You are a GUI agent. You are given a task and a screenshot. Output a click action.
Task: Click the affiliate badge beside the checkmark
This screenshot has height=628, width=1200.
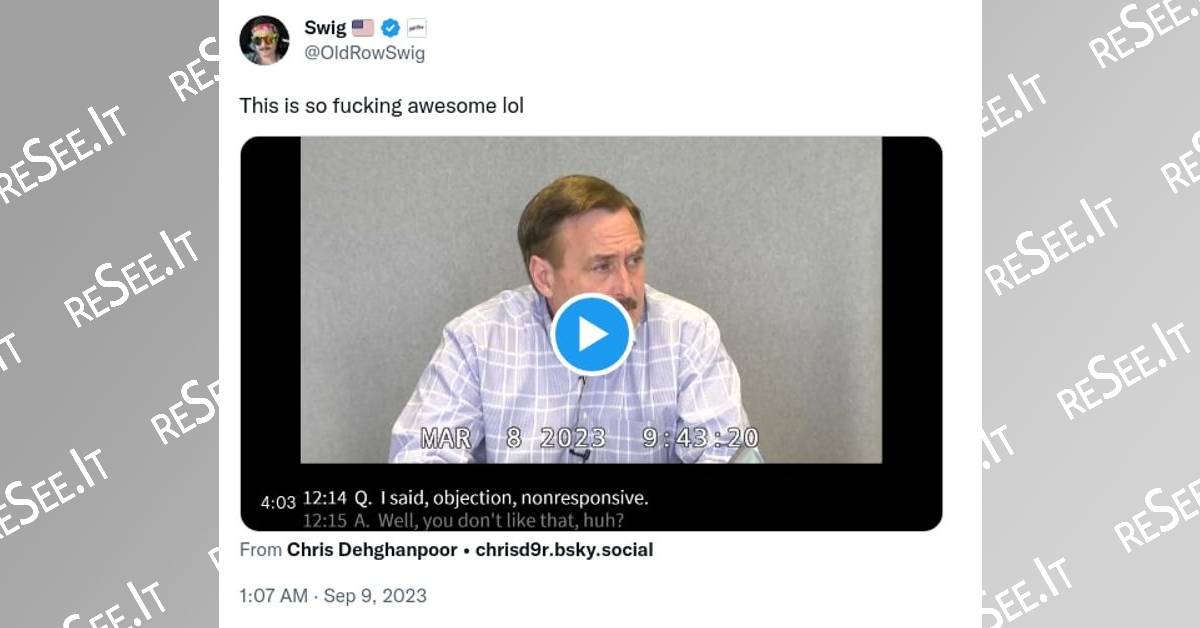[417, 28]
